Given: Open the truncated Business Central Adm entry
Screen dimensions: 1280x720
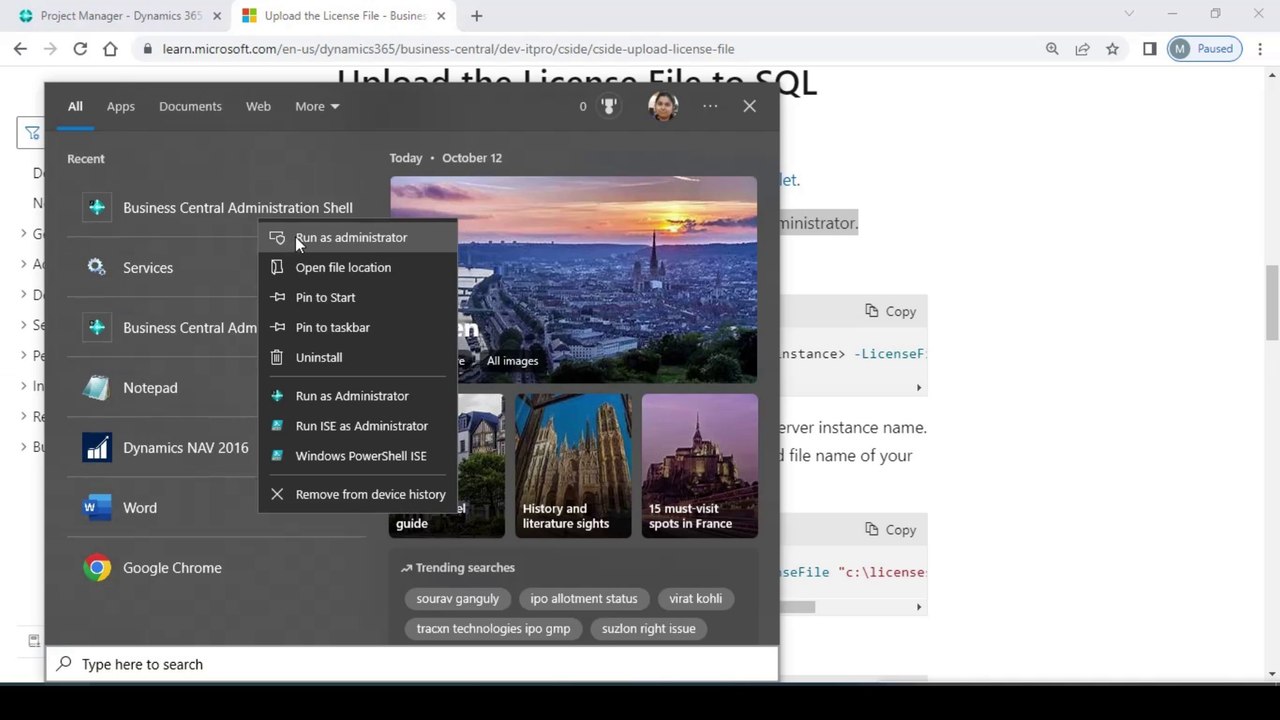Looking at the screenshot, I should pyautogui.click(x=162, y=328).
